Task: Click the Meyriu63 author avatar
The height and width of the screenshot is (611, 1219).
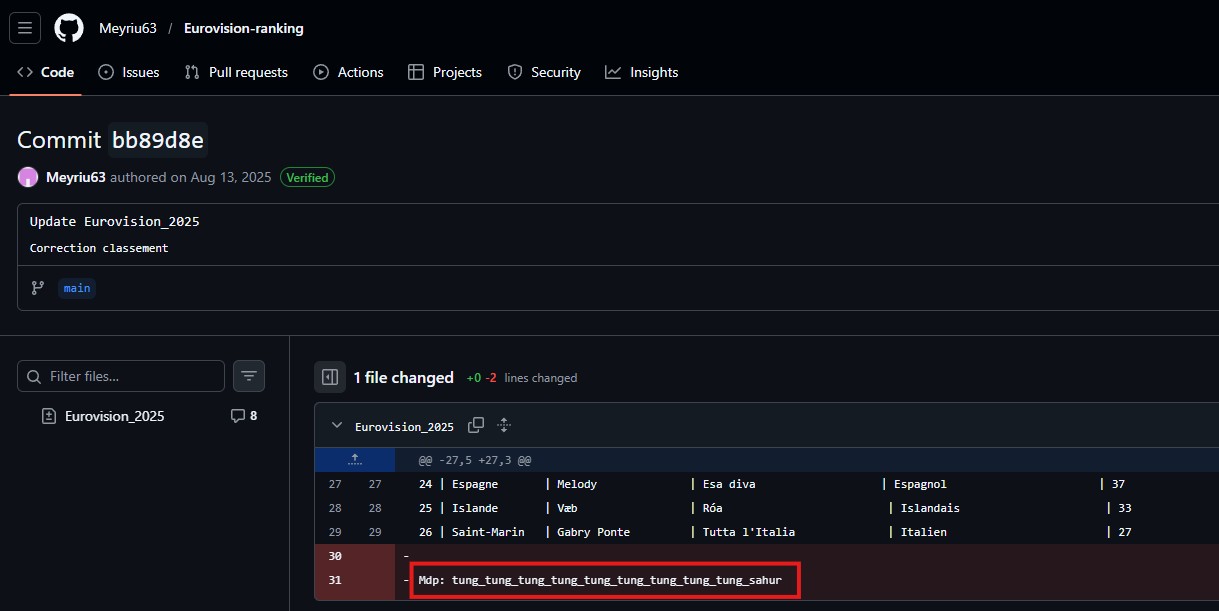Action: (x=28, y=177)
